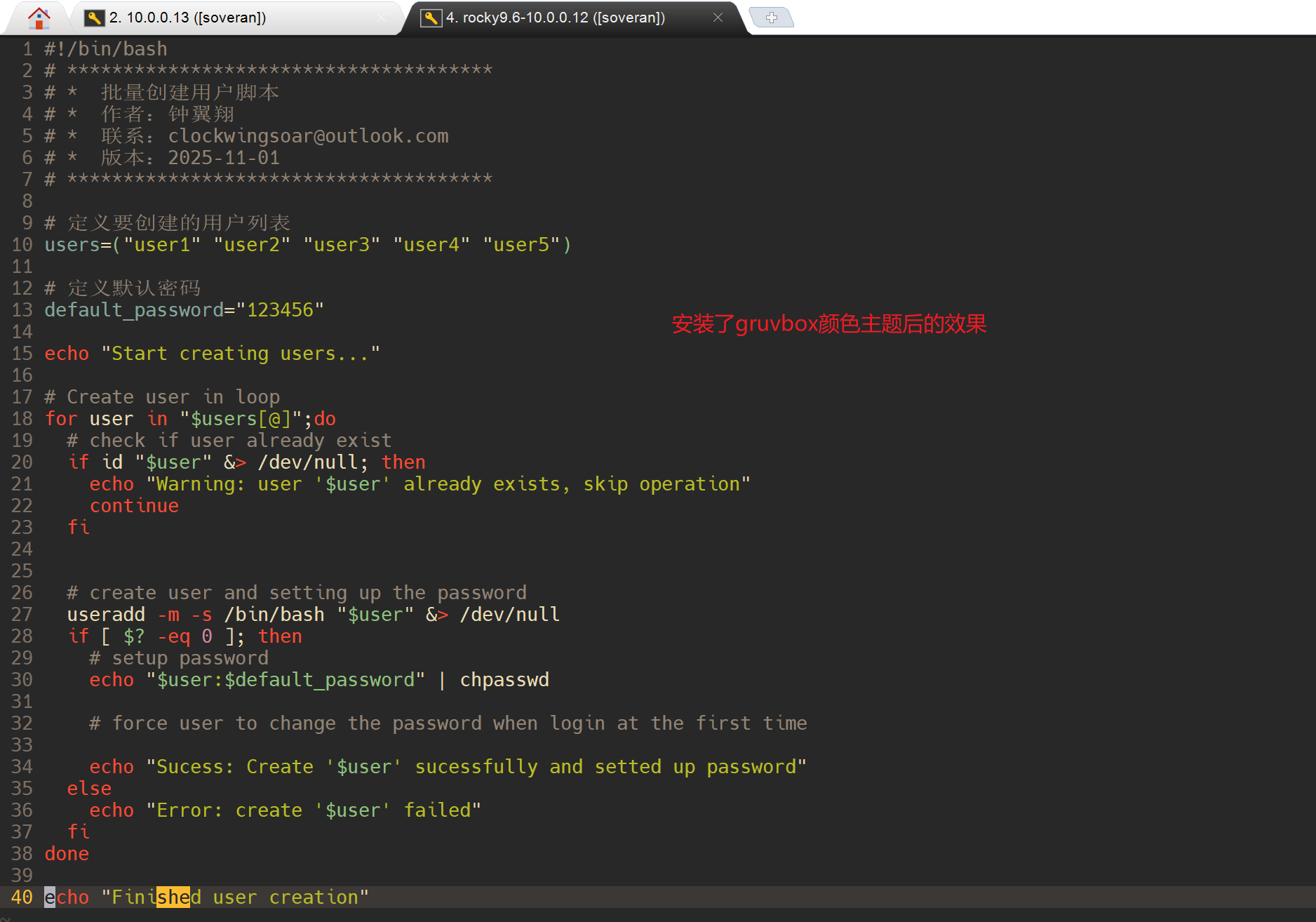The width and height of the screenshot is (1316, 922).
Task: Click key icon on the 10.0.0.13 tab
Action: coord(94,18)
